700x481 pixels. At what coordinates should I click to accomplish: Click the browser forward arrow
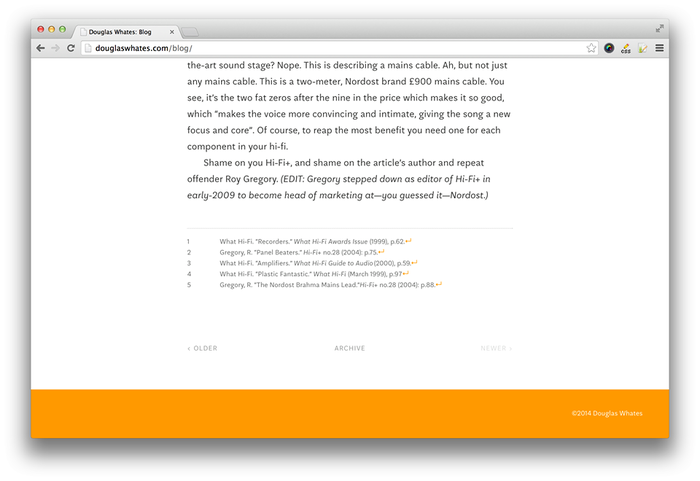(55, 48)
